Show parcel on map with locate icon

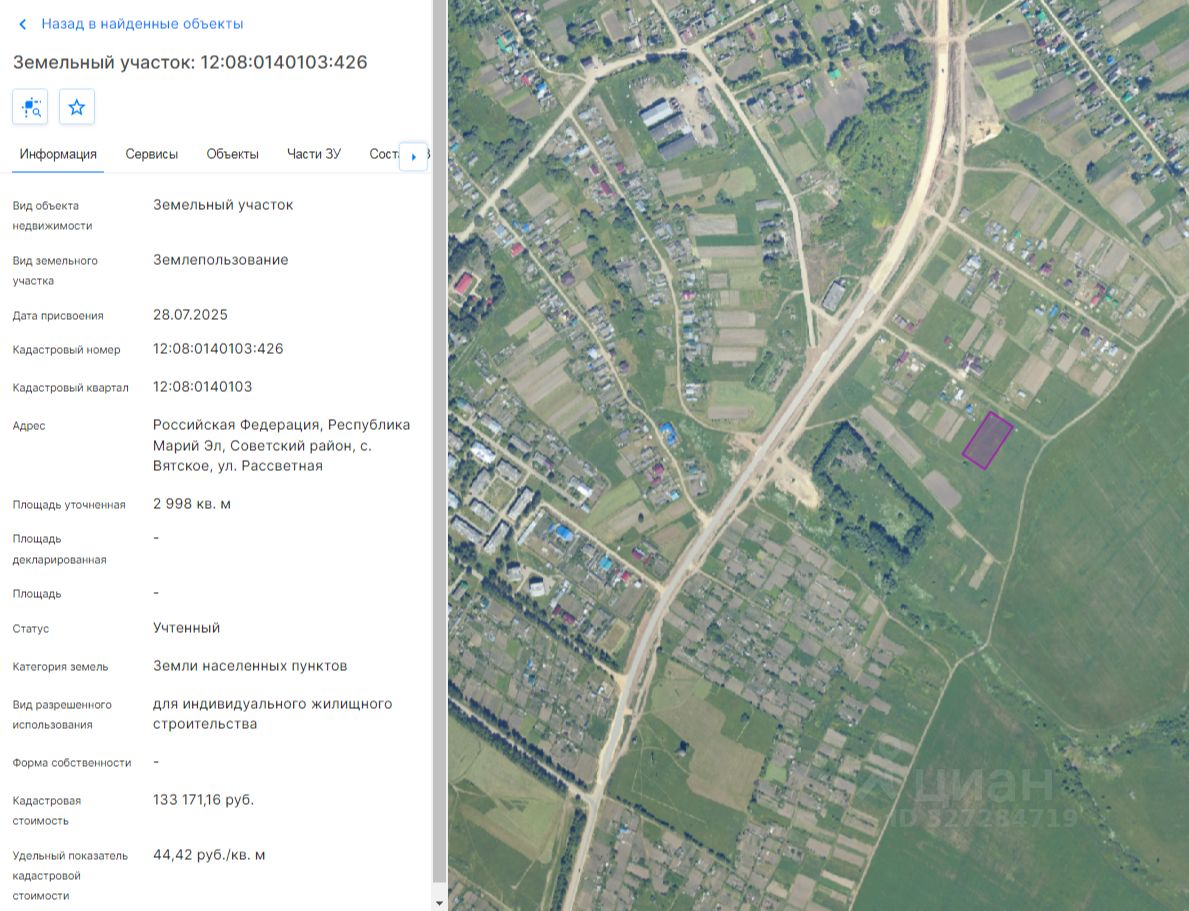pos(30,107)
